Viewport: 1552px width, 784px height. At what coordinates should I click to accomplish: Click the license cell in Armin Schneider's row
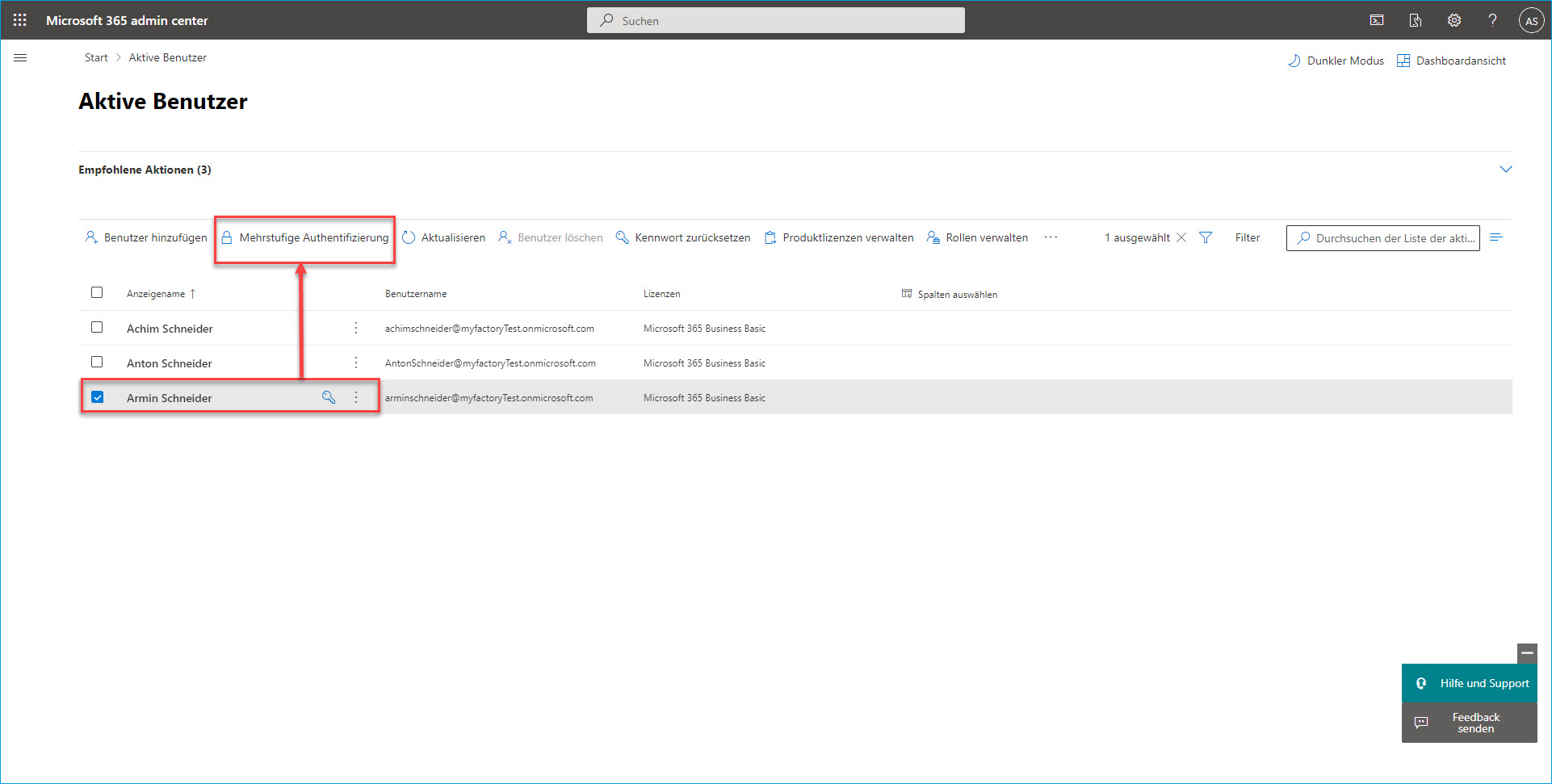point(704,398)
